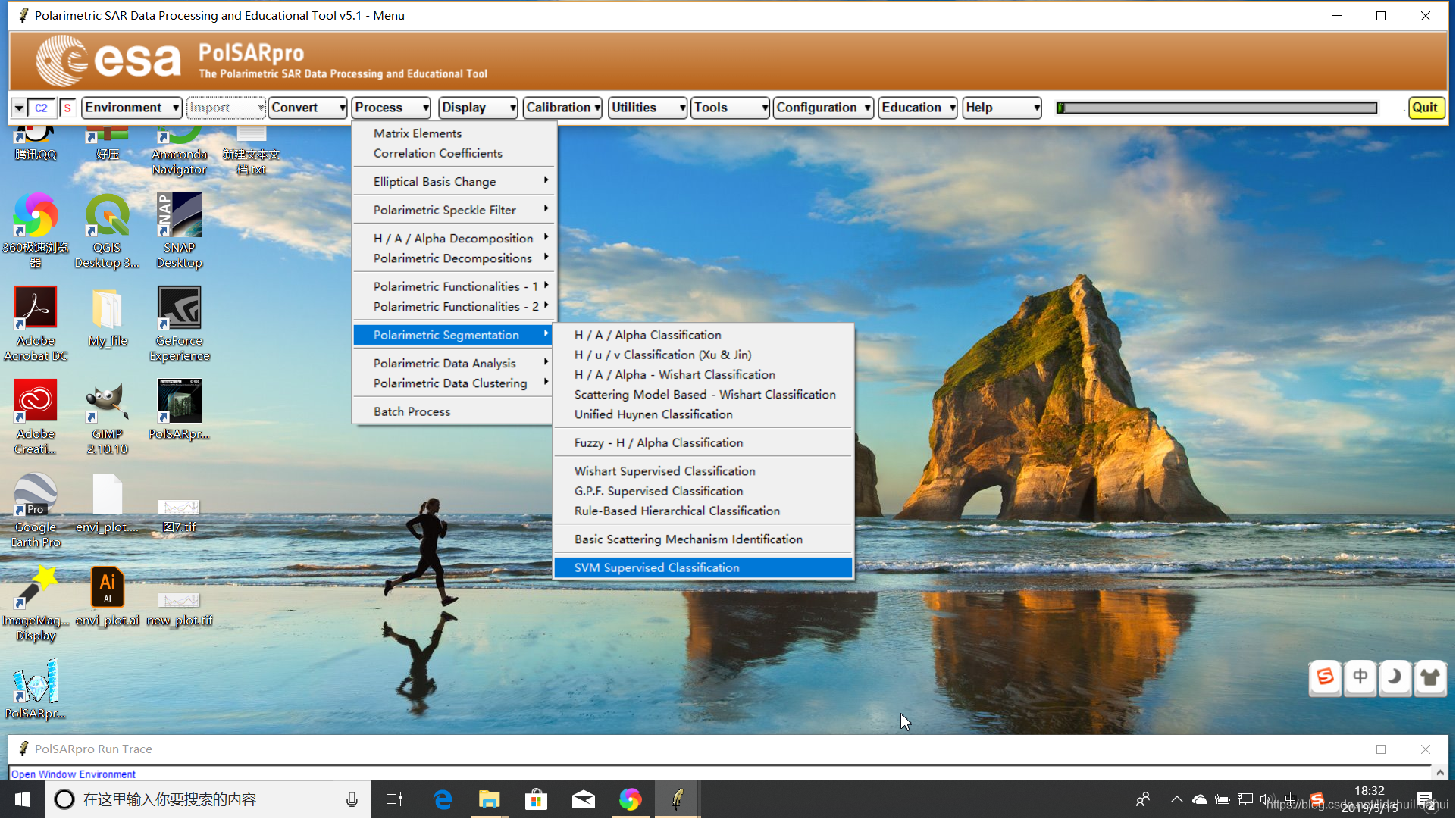Click the Batch Process menu item
The height and width of the screenshot is (819, 1456).
(411, 411)
